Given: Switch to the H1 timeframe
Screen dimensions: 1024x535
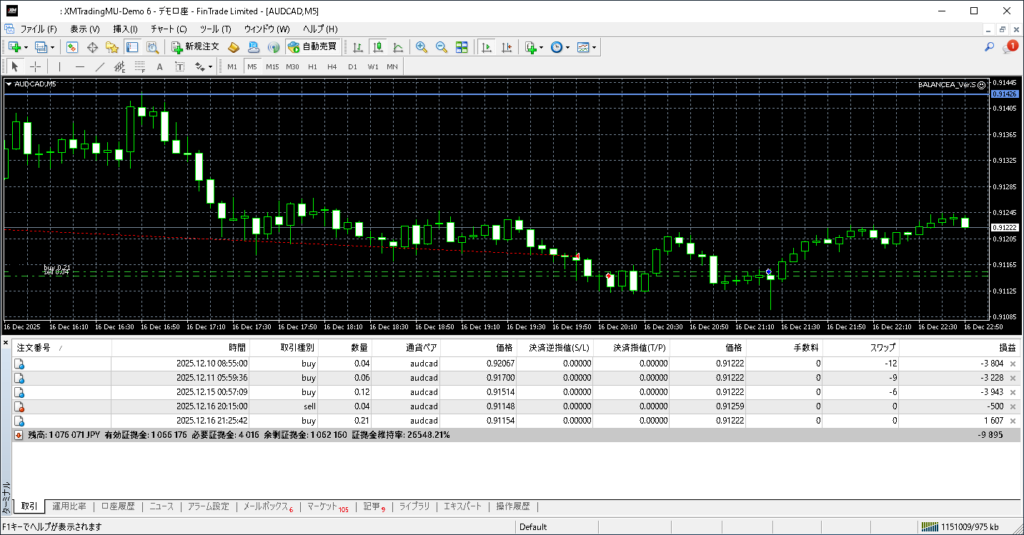Looking at the screenshot, I should coord(312,67).
